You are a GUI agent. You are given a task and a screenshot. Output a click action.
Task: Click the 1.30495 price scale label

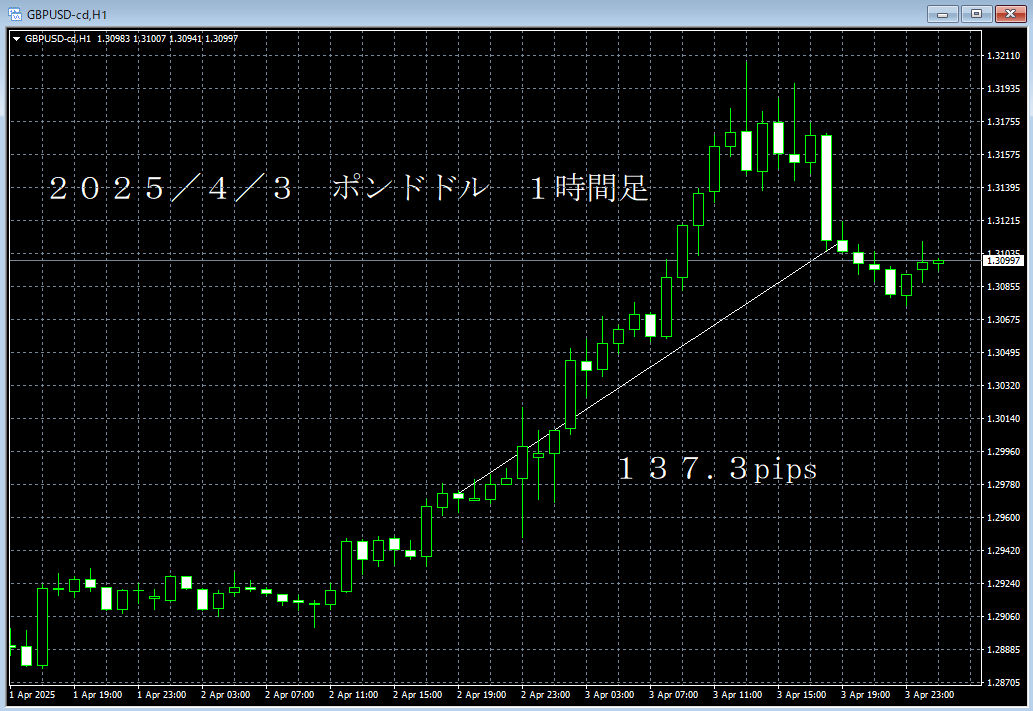tap(1003, 353)
